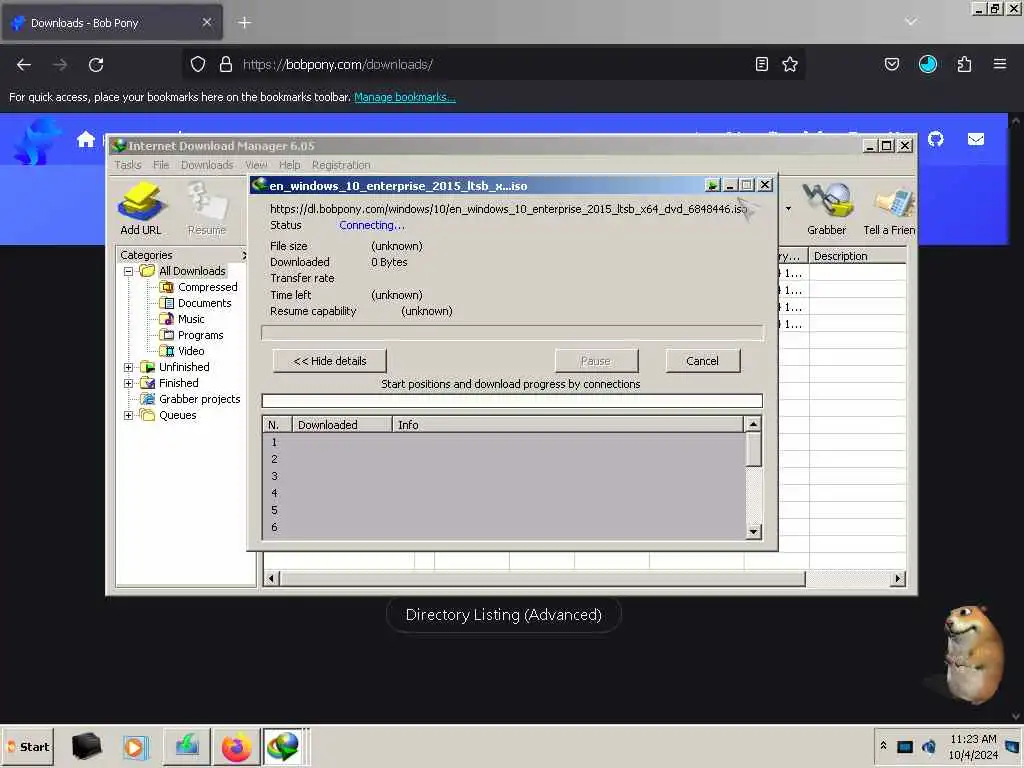The image size is (1024, 768).
Task: Reload the Bob Pony page
Action: 96,65
